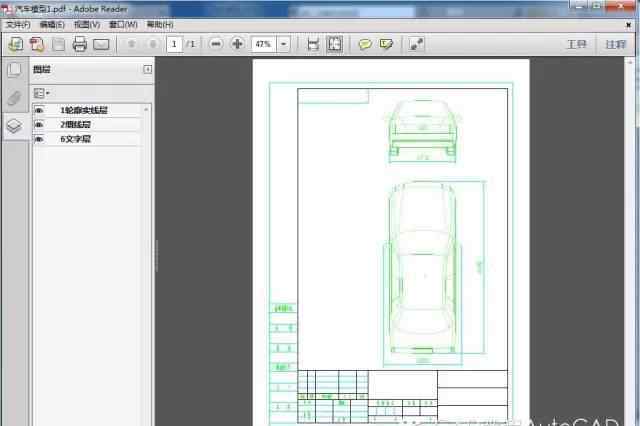The height and width of the screenshot is (426, 640).
Task: Select the 6文字层 layer name
Action: coord(75,139)
